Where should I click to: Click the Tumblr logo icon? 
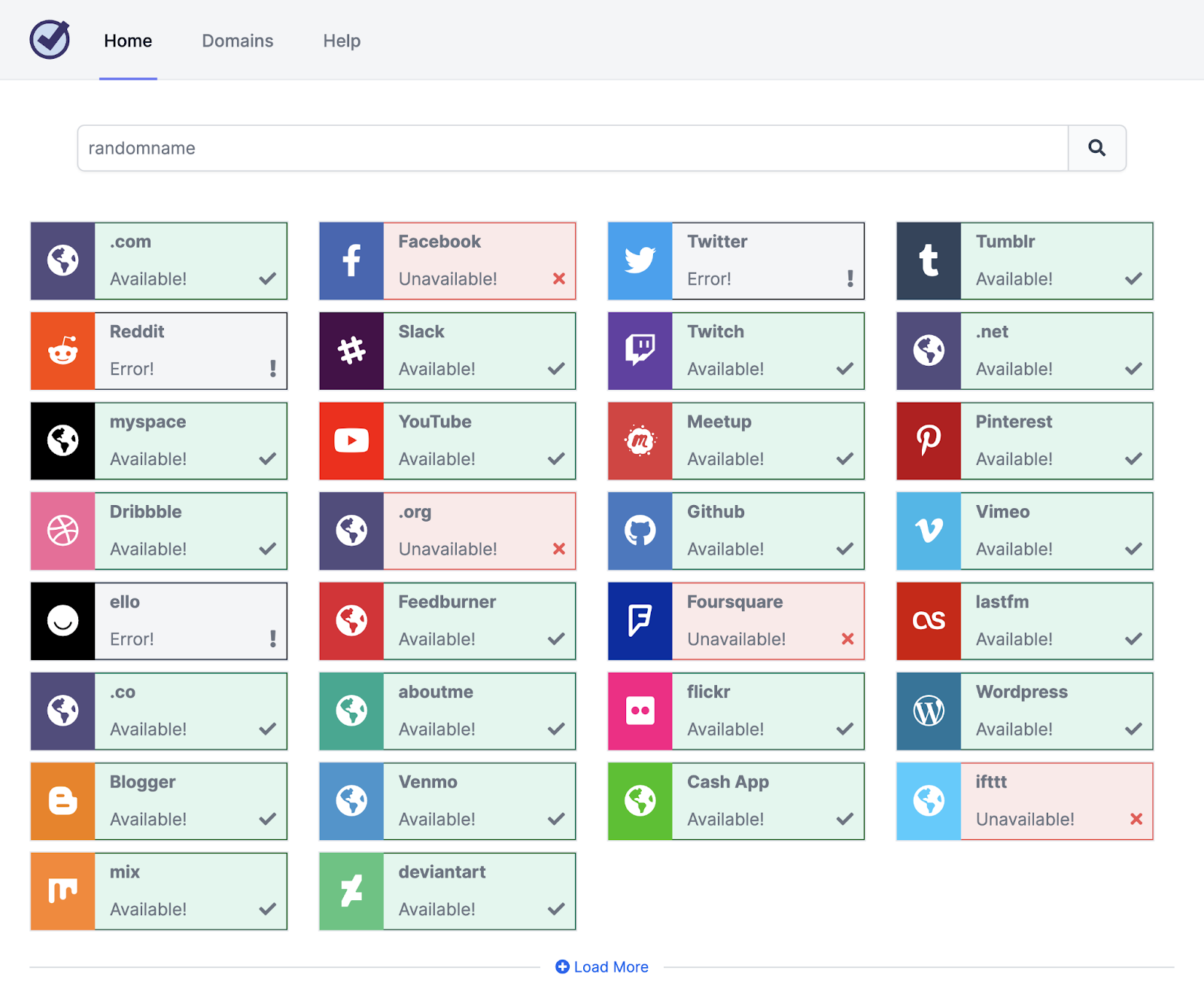928,260
